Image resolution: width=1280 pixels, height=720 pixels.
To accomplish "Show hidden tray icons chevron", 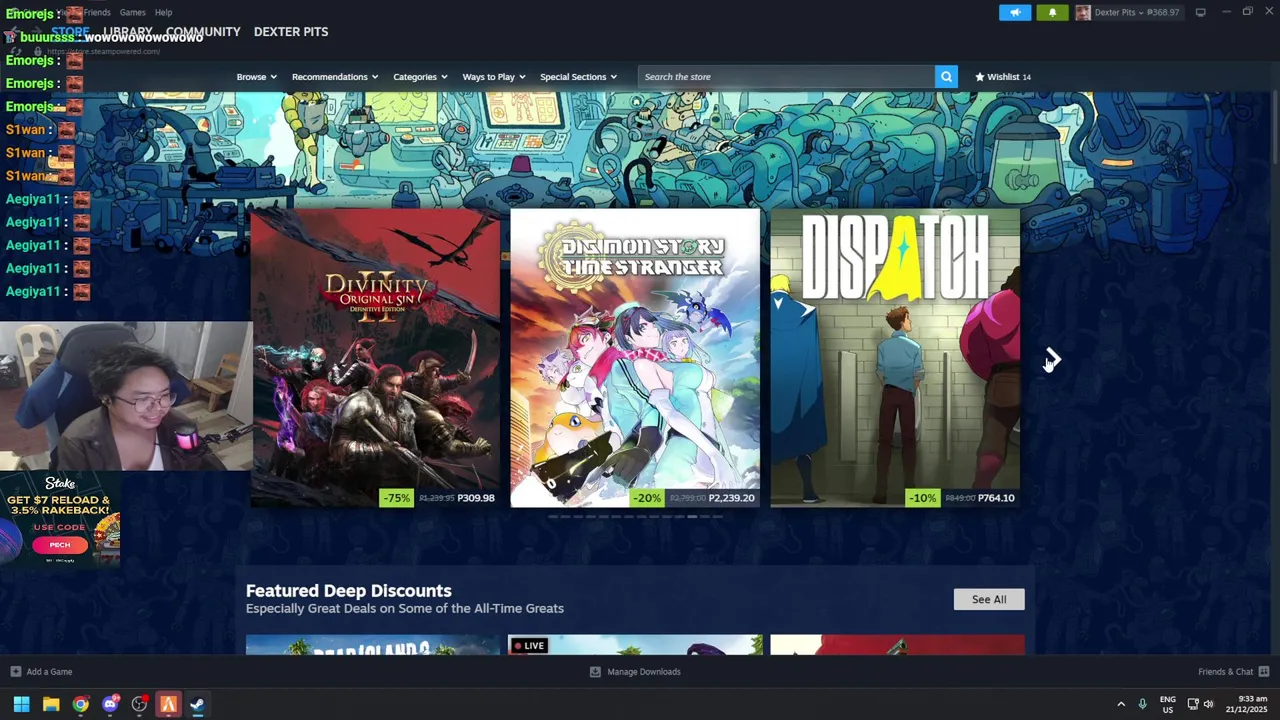I will click(1121, 704).
